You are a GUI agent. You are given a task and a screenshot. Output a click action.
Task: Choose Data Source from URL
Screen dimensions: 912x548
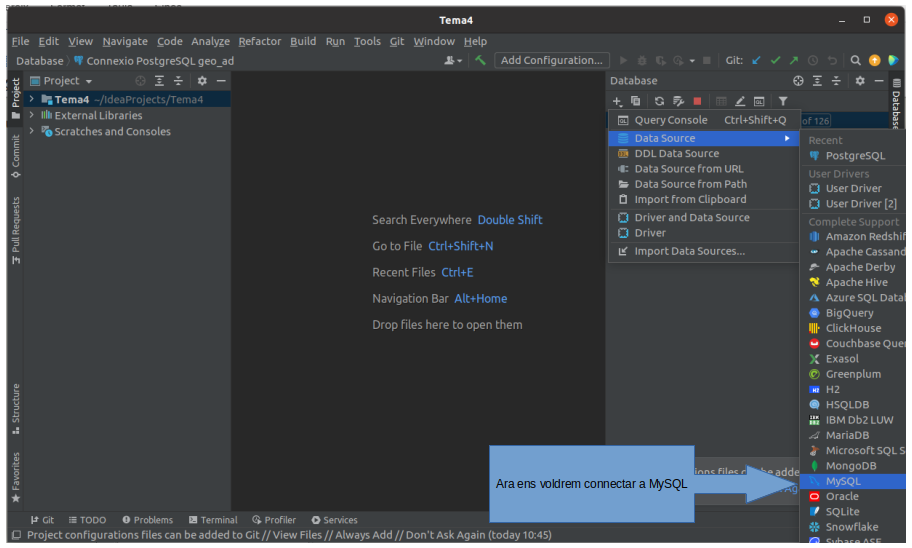704,169
